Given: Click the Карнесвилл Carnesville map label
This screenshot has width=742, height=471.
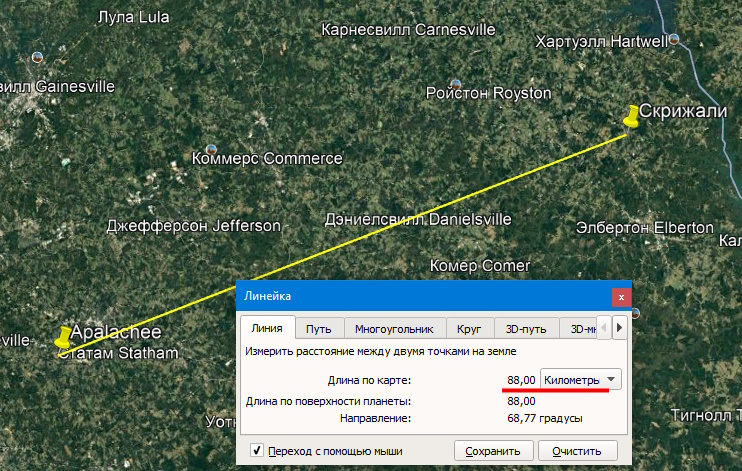Looking at the screenshot, I should [x=408, y=30].
